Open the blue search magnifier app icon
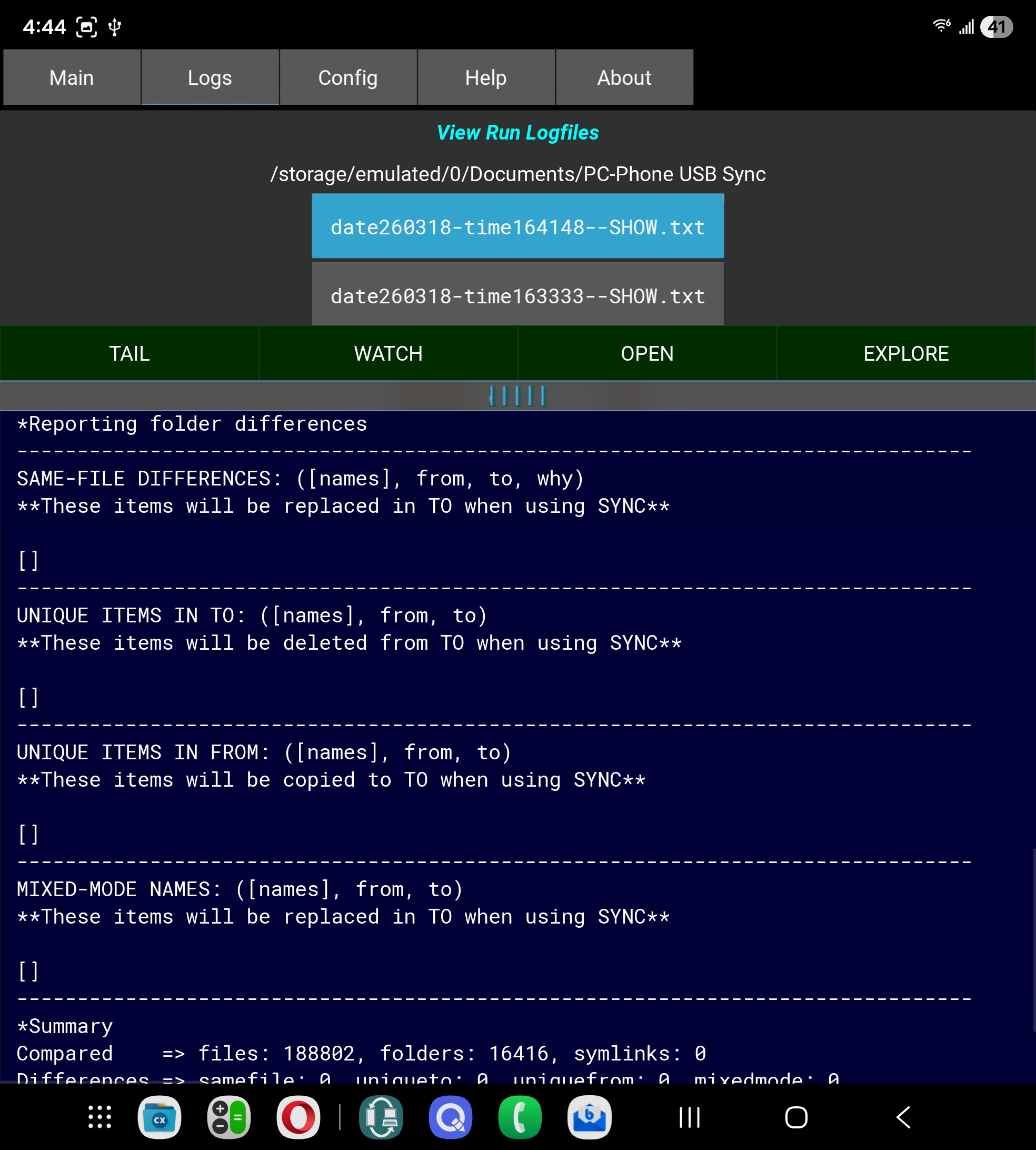This screenshot has width=1036, height=1150. click(x=450, y=1117)
